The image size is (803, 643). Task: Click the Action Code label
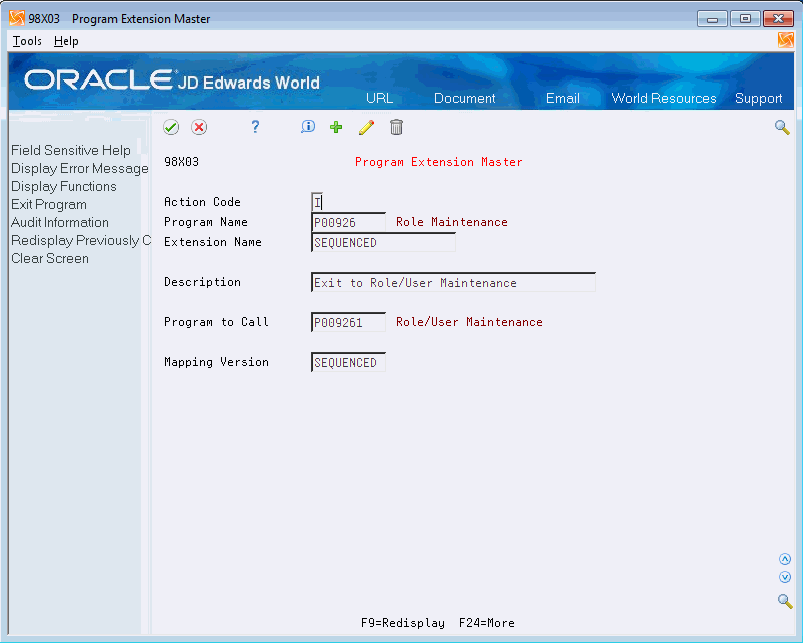click(x=202, y=202)
